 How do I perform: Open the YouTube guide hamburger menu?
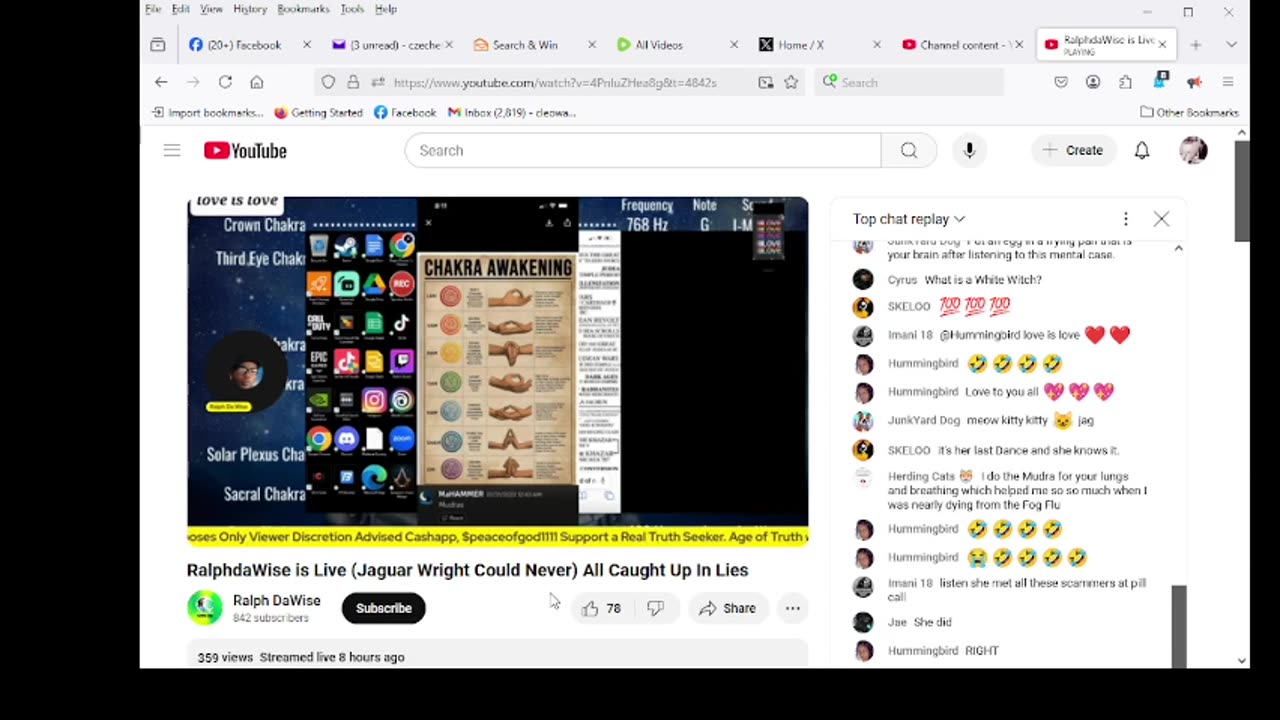coord(172,150)
